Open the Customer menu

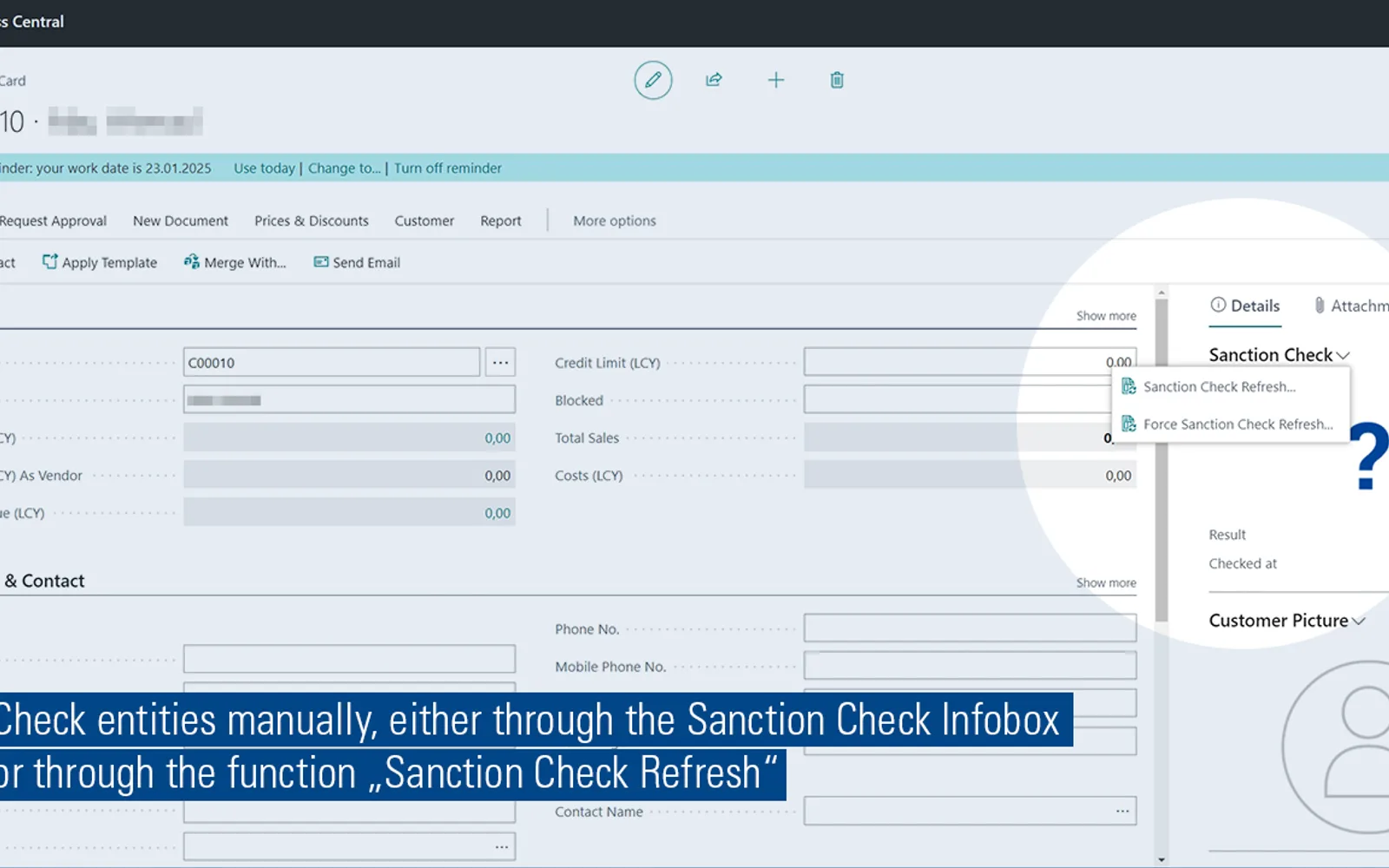click(x=425, y=220)
